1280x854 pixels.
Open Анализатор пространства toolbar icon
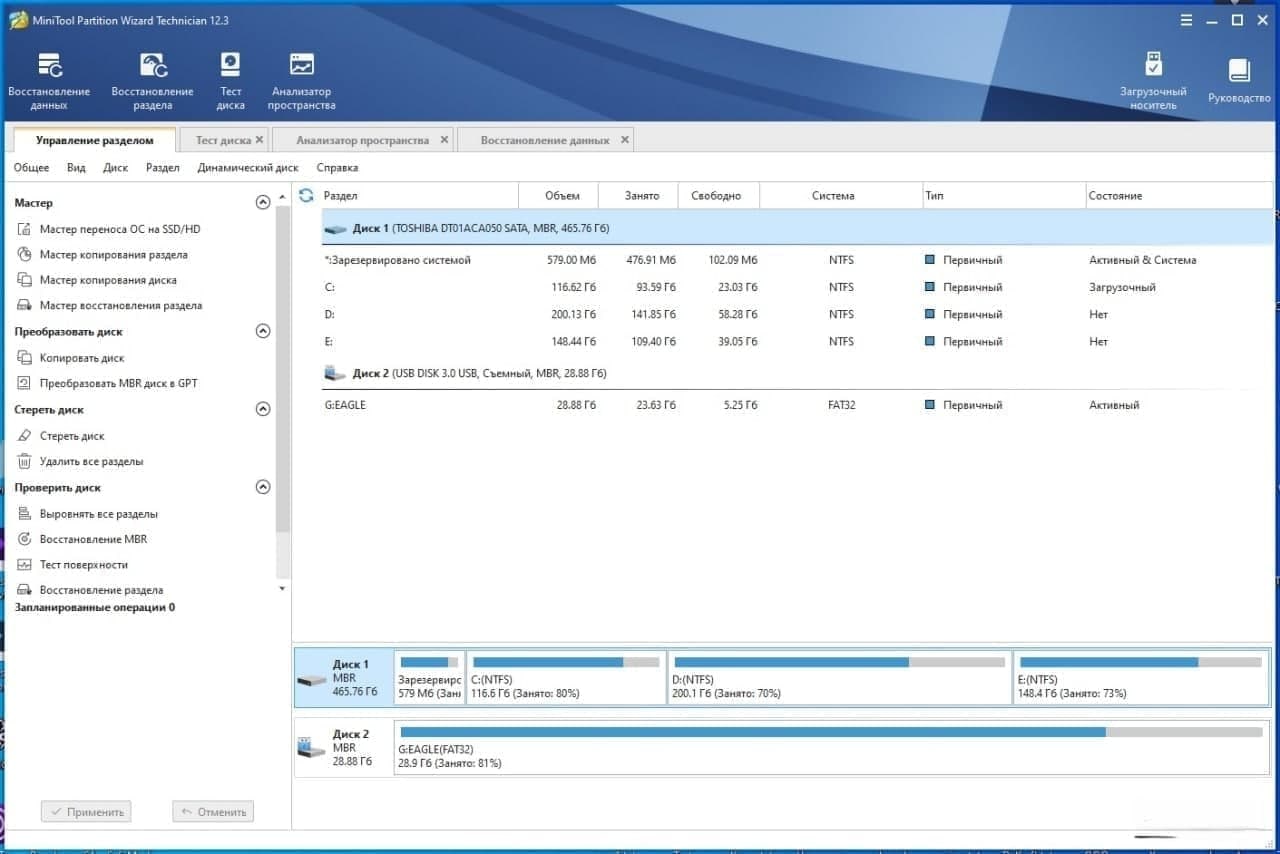point(302,81)
